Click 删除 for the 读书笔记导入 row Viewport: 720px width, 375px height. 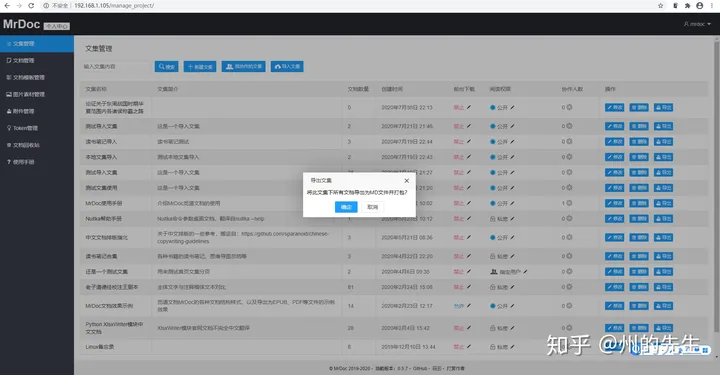pyautogui.click(x=639, y=141)
